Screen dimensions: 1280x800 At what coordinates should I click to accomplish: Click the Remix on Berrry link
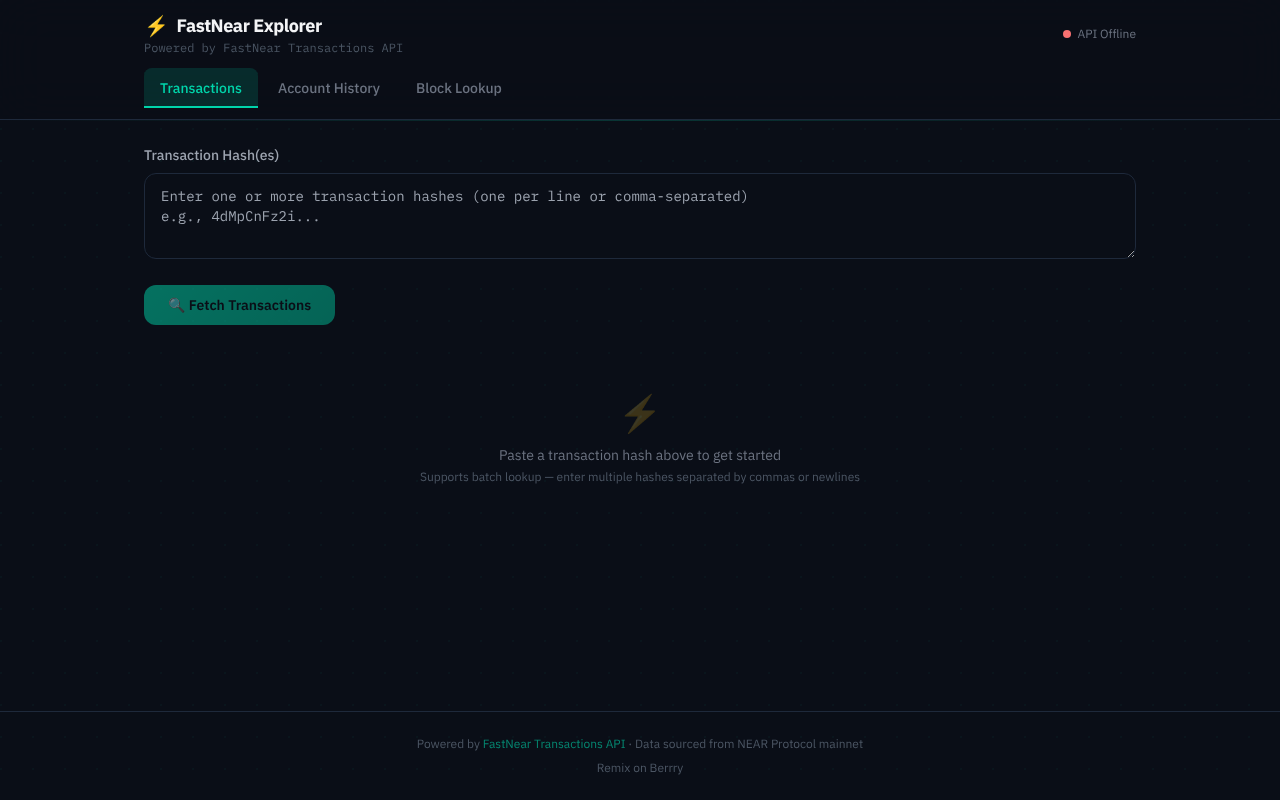pos(639,767)
